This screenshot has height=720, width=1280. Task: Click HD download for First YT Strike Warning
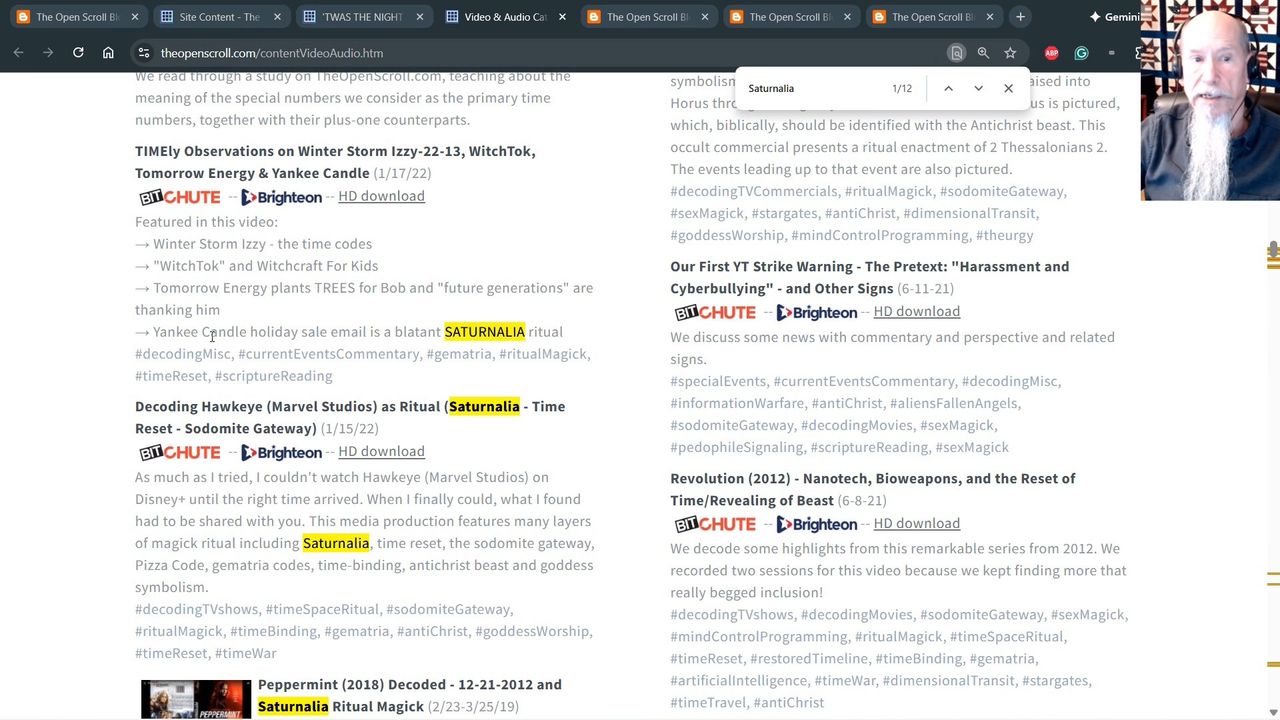[916, 311]
